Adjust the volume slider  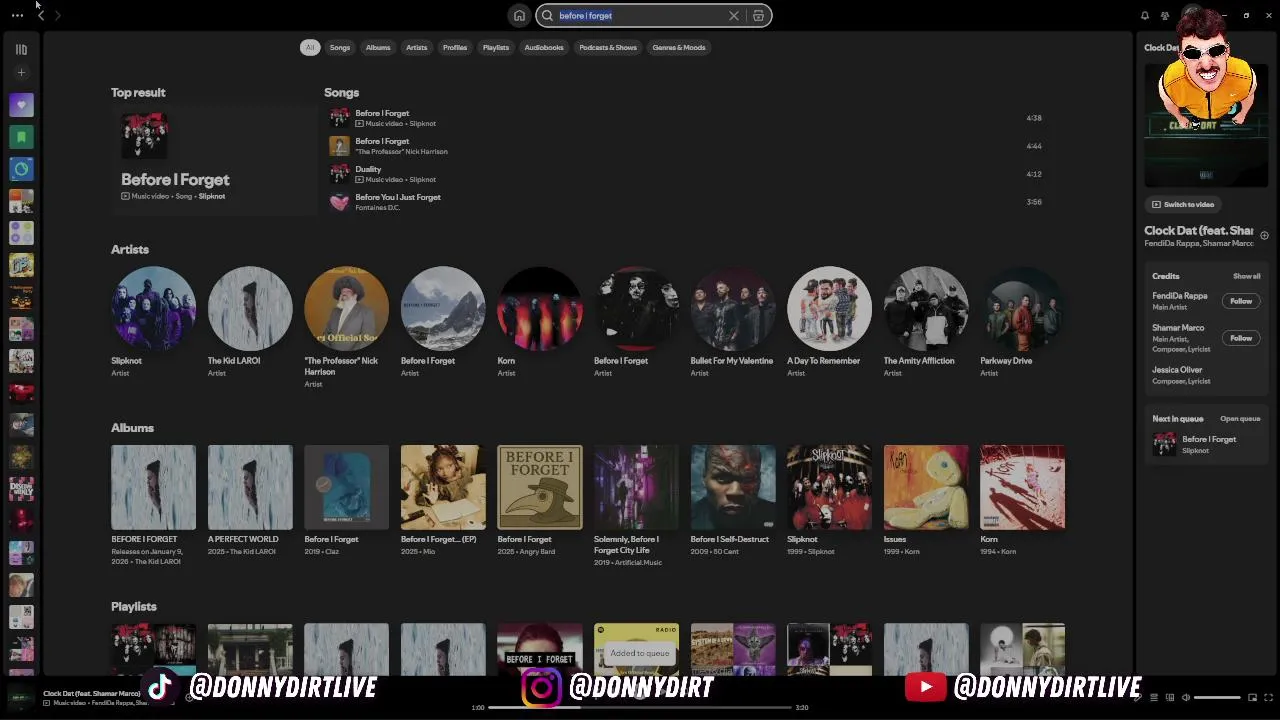coord(1217,697)
